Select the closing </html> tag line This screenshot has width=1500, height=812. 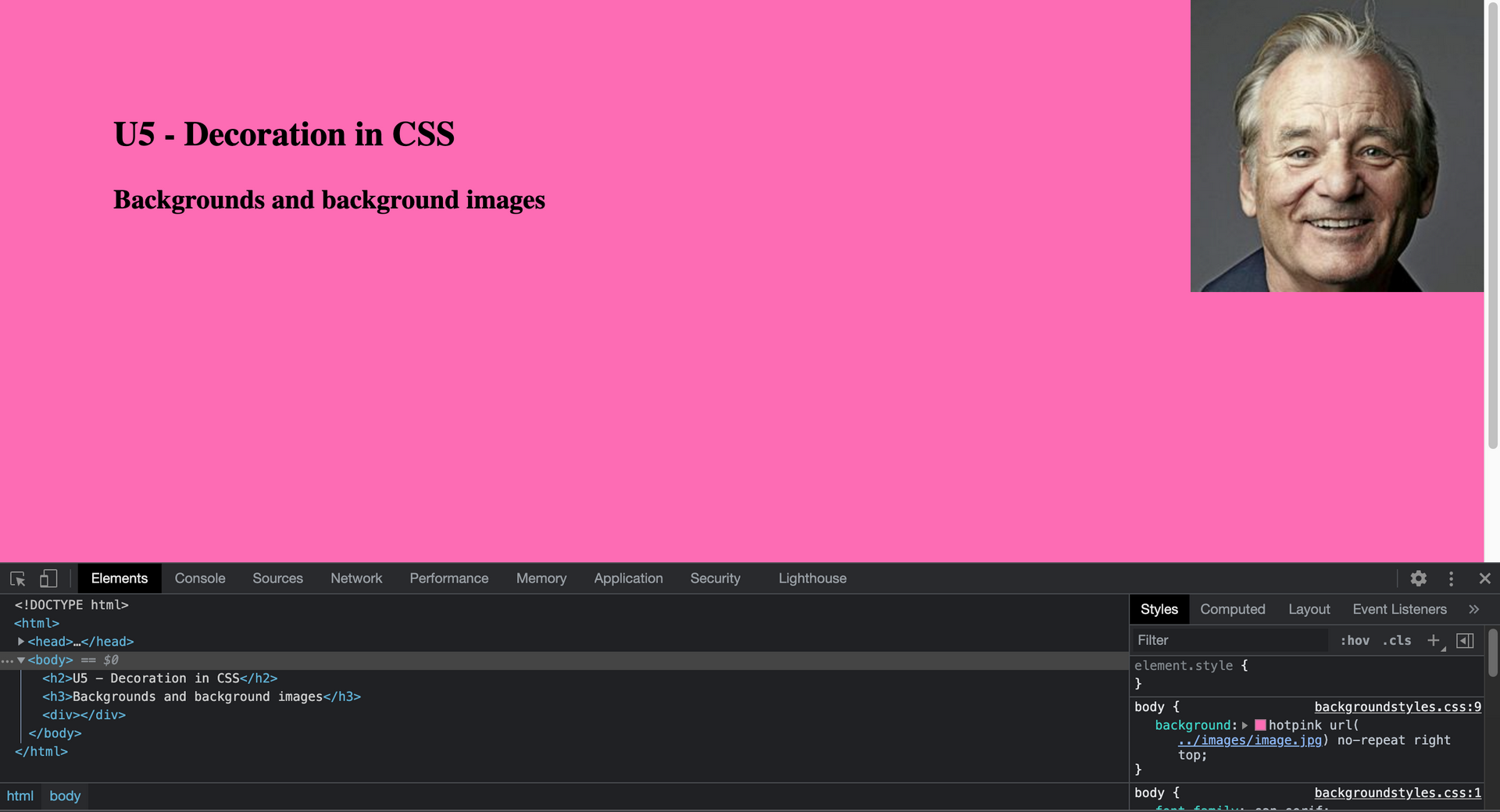tap(41, 752)
